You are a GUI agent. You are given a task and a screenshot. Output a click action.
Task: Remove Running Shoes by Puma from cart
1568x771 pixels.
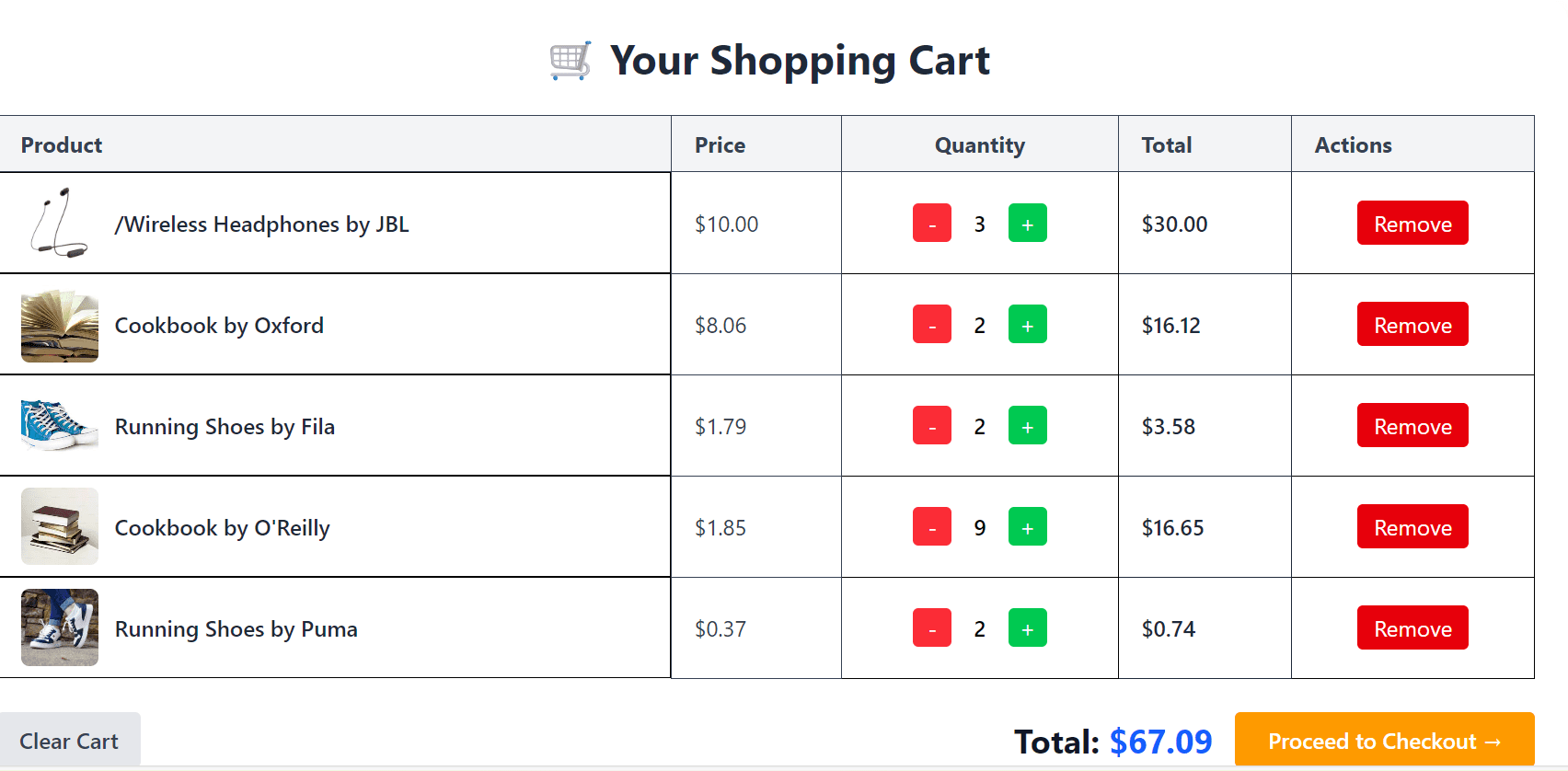pos(1412,627)
